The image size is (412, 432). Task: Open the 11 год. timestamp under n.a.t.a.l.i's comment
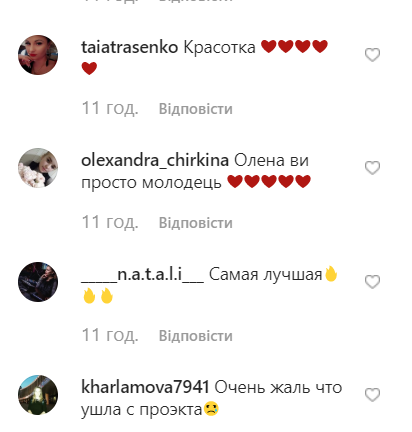[110, 335]
